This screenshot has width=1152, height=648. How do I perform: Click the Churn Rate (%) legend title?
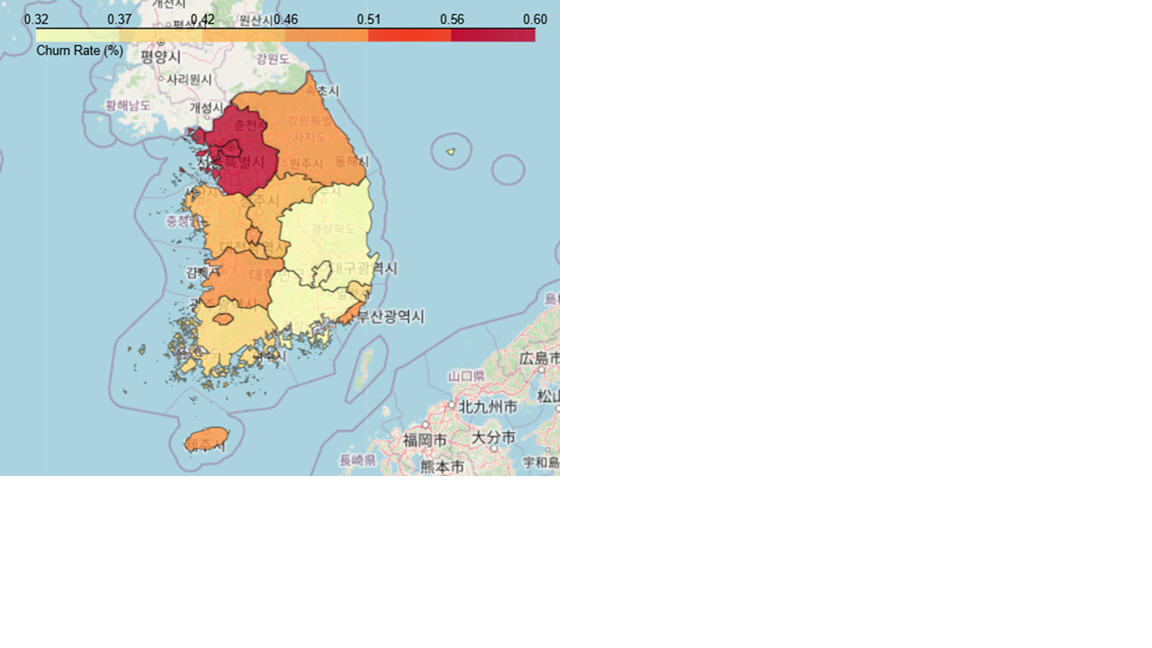coord(79,51)
